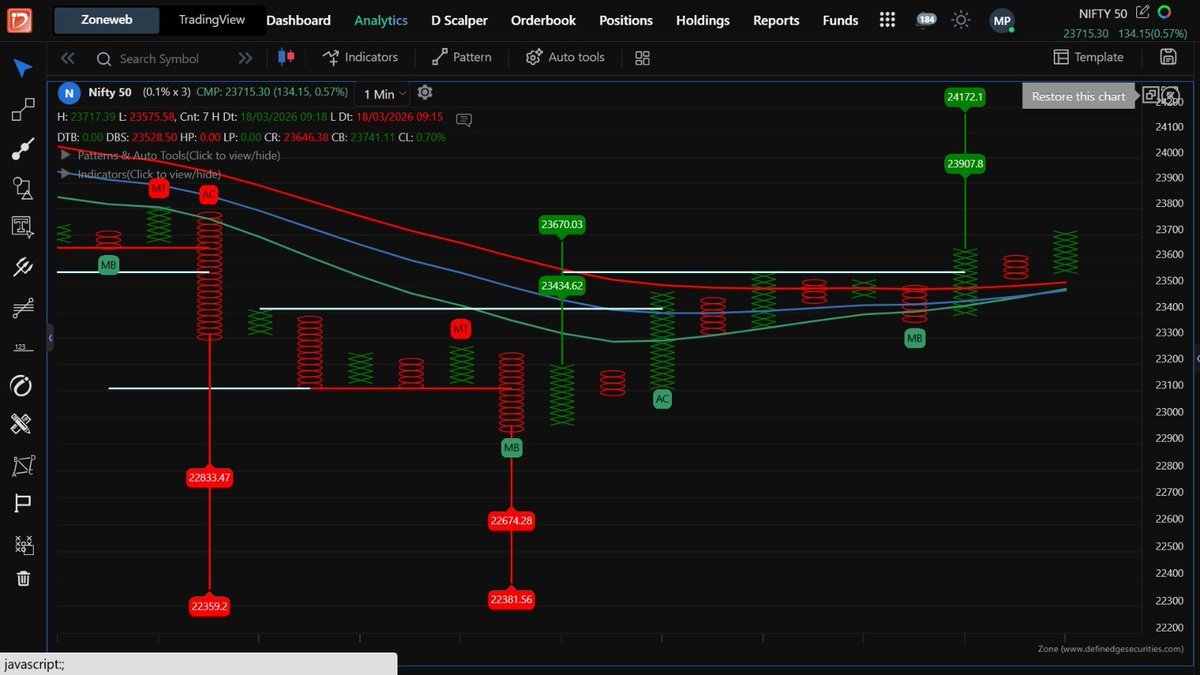
Task: Click the green AC marker on the chart
Action: (662, 398)
